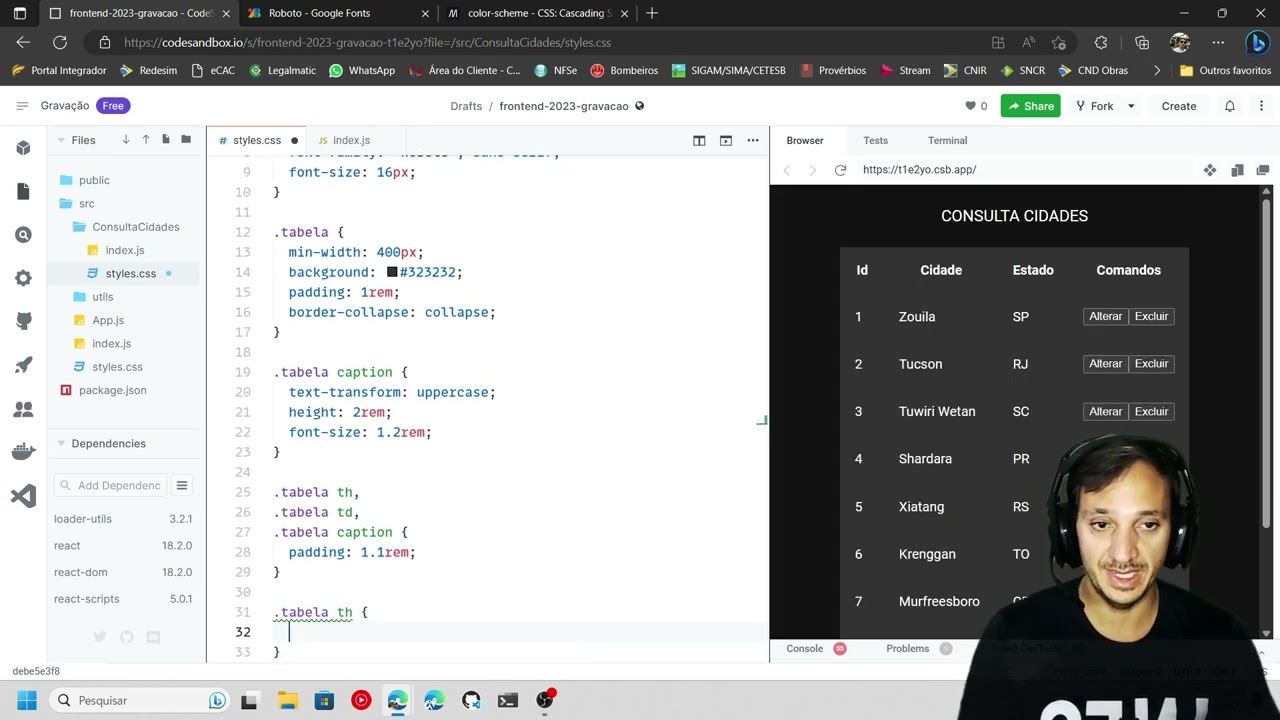Open the Sandbox Info cube icon in sidebar
This screenshot has width=1280, height=720.
click(x=24, y=148)
